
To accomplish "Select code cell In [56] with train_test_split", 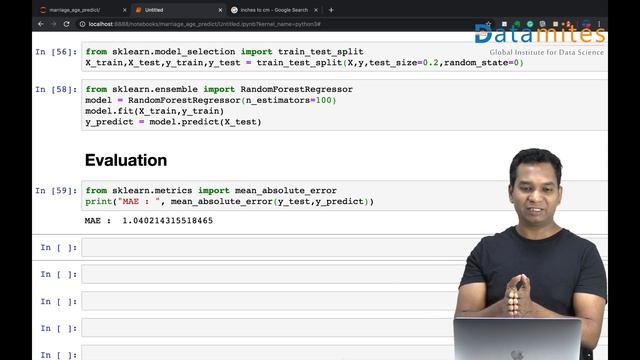I will click(344, 57).
